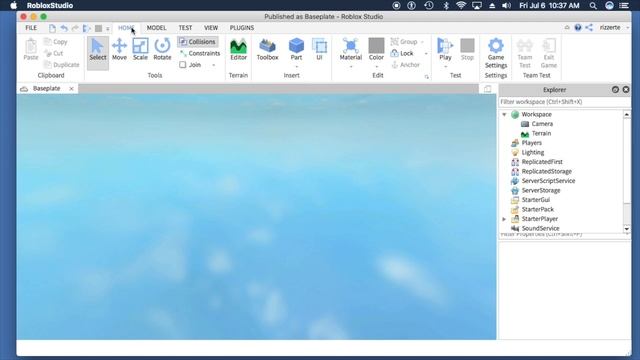Choose the Scale tool
The height and width of the screenshot is (360, 640).
click(140, 49)
